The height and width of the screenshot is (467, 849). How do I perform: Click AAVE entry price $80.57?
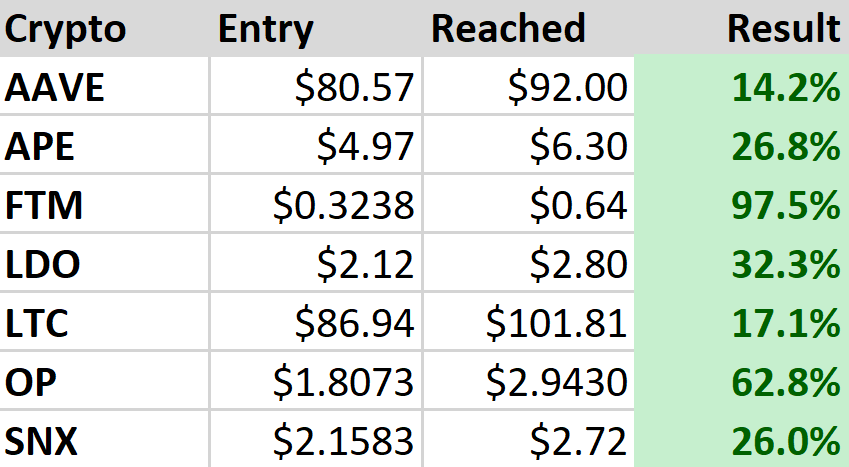355,88
